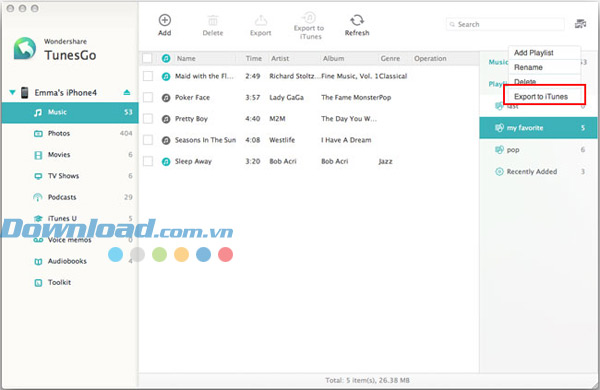Select the Recently Added playlist

pos(538,171)
